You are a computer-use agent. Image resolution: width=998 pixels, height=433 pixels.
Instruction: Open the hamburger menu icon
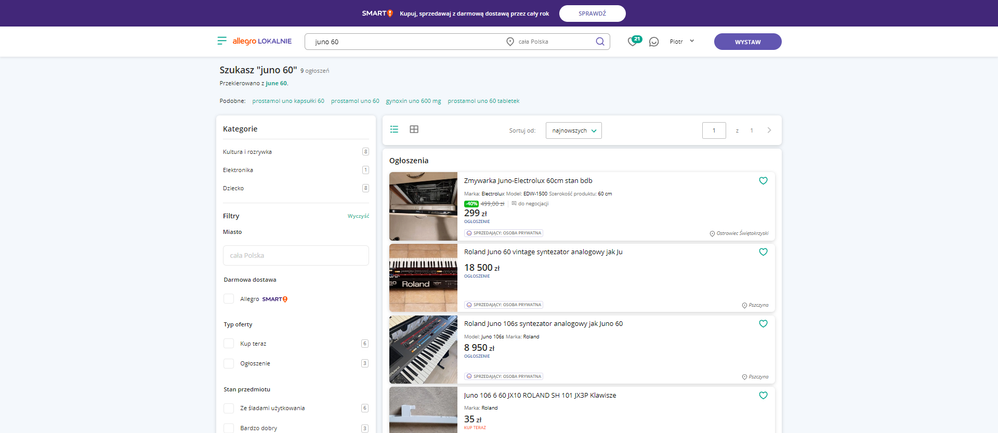(x=221, y=41)
